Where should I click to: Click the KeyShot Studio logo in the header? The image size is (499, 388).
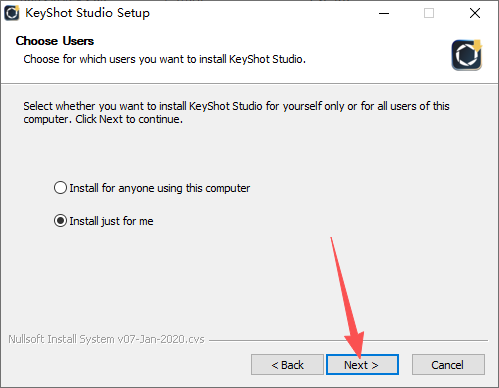tap(467, 55)
